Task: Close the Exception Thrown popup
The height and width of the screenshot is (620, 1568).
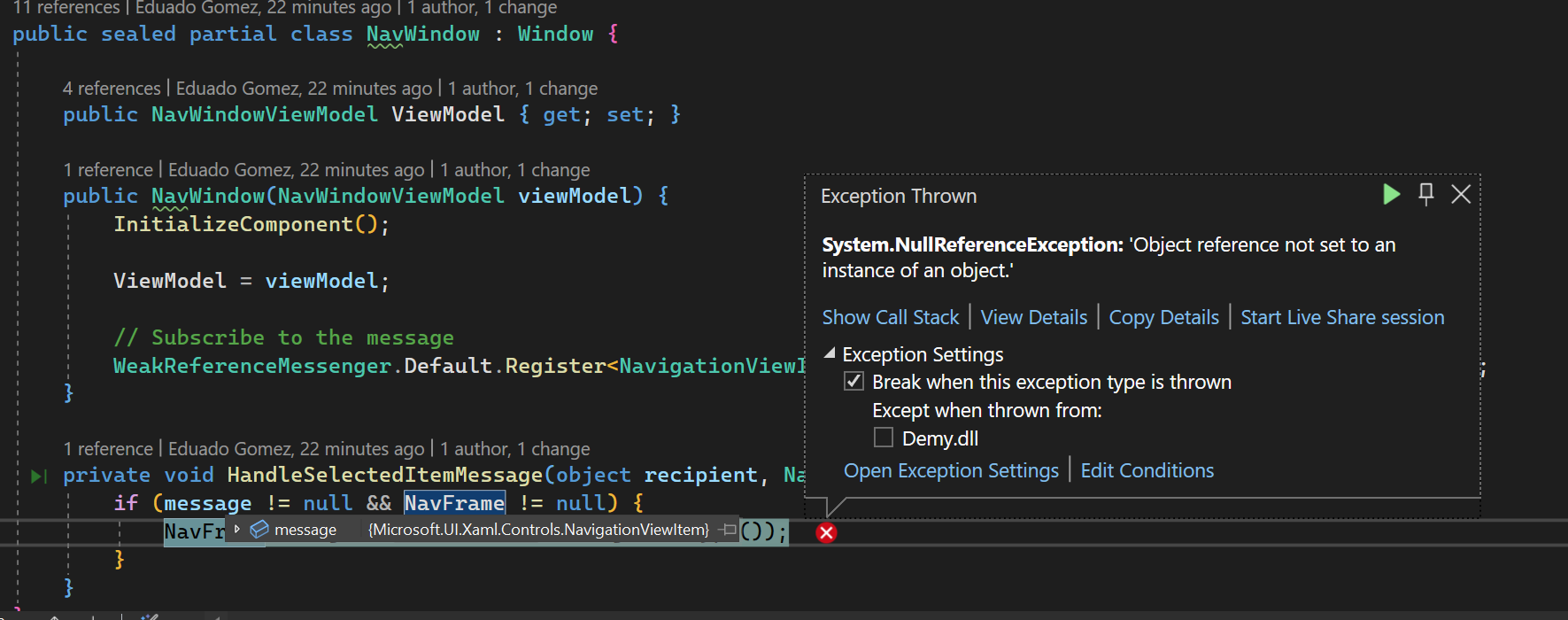Action: (1461, 194)
